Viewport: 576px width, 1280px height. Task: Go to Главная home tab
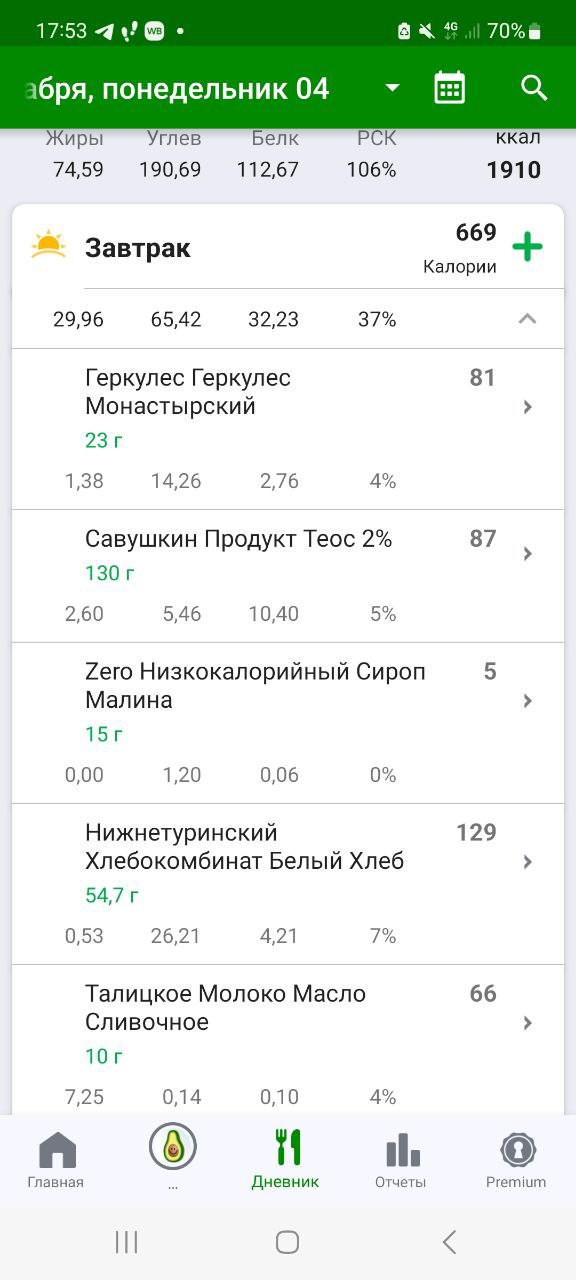[x=56, y=1160]
